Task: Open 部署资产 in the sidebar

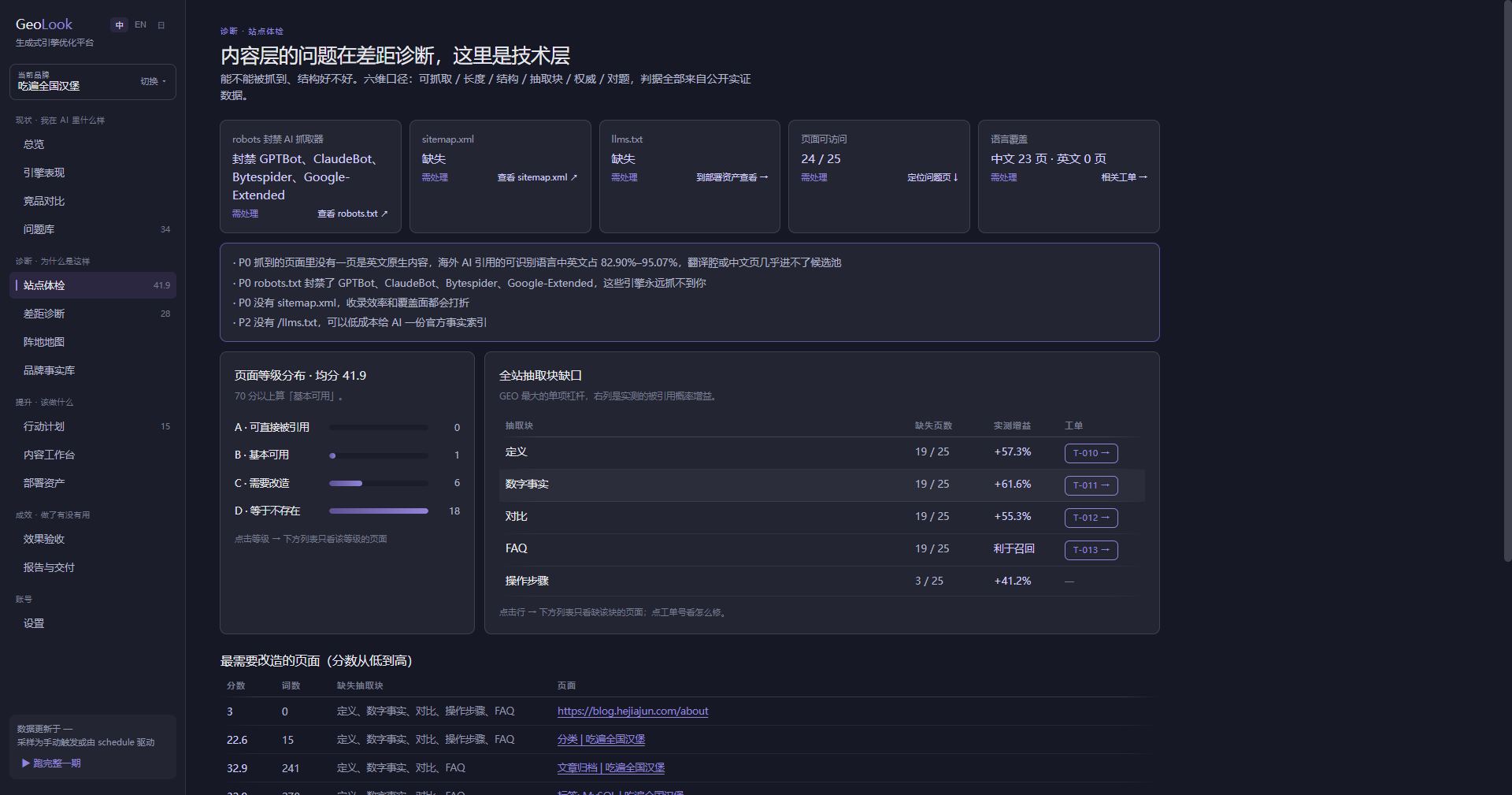Action: point(93,483)
